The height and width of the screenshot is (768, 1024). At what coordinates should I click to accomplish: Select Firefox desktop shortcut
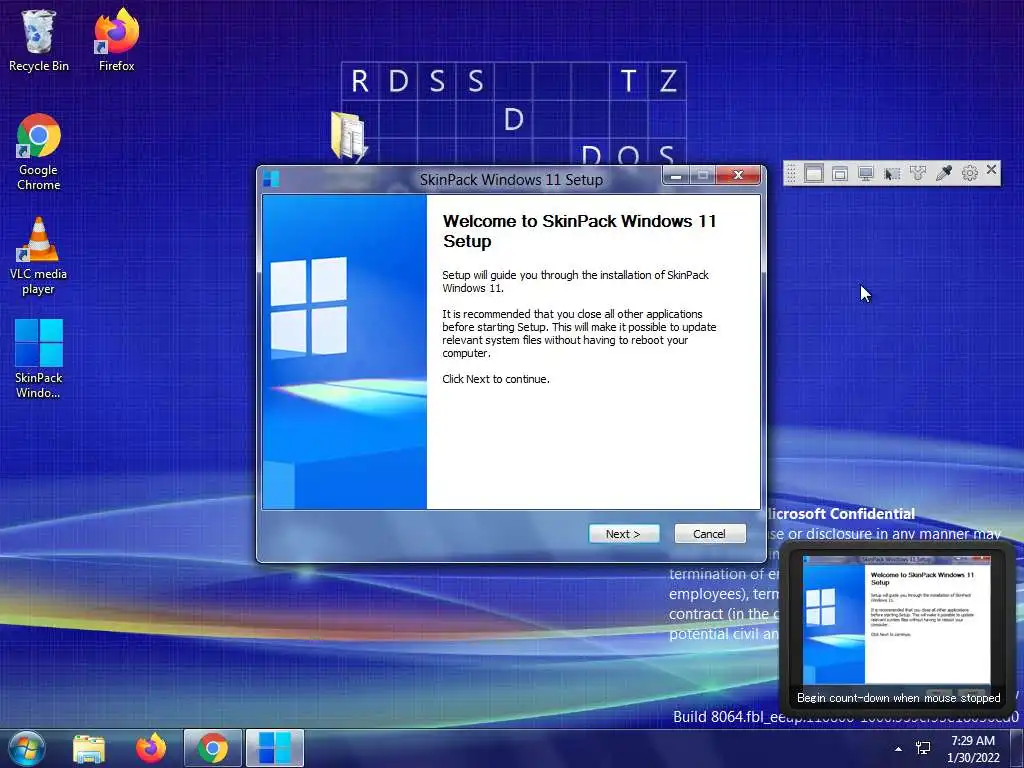[x=116, y=40]
